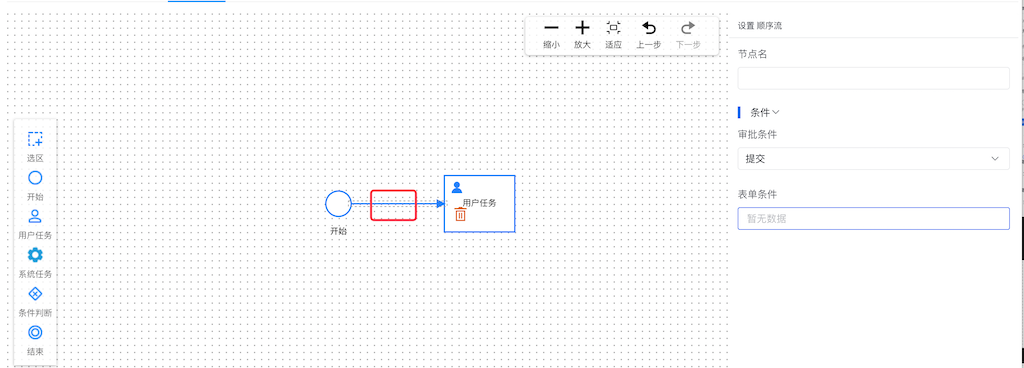
Task: Undo with the 上一步 arrow
Action: coord(648,28)
